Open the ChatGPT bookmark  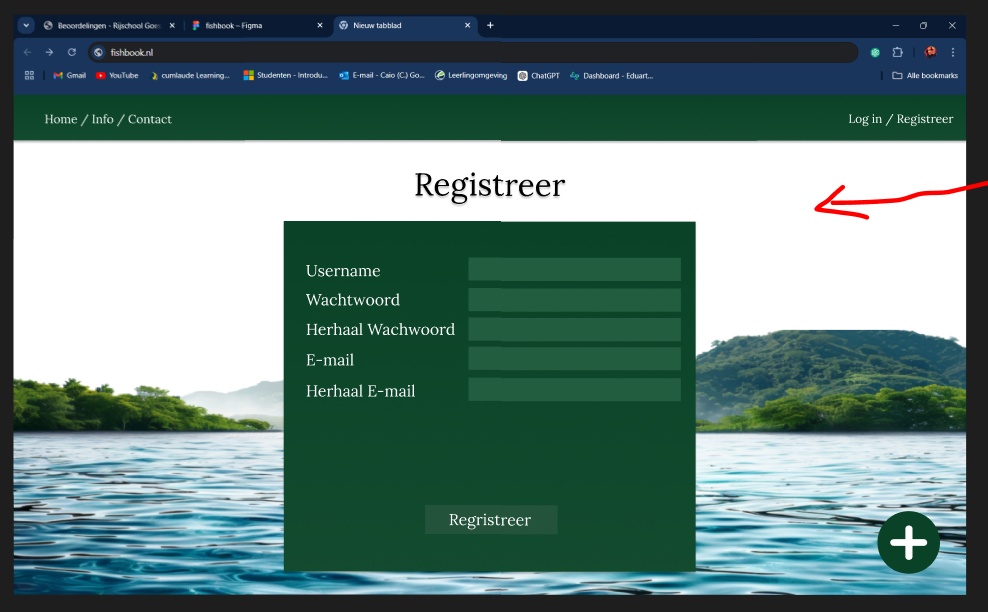point(538,75)
